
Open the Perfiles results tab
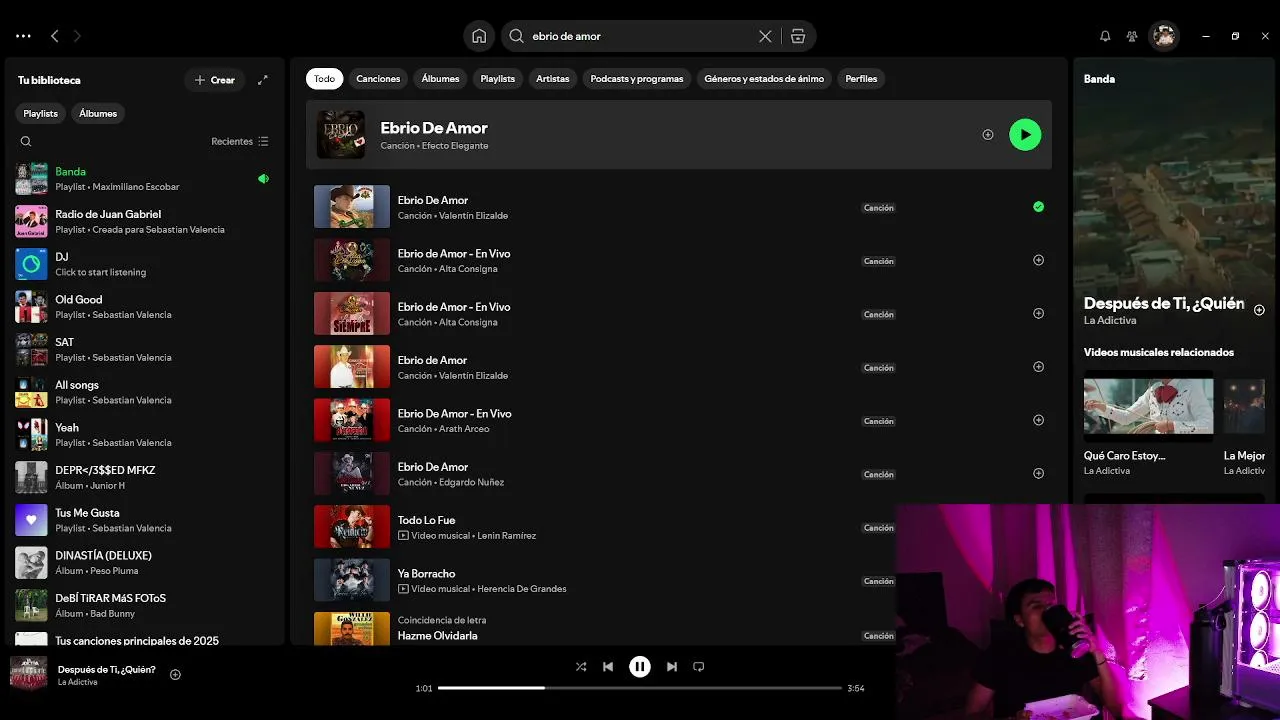(x=861, y=79)
